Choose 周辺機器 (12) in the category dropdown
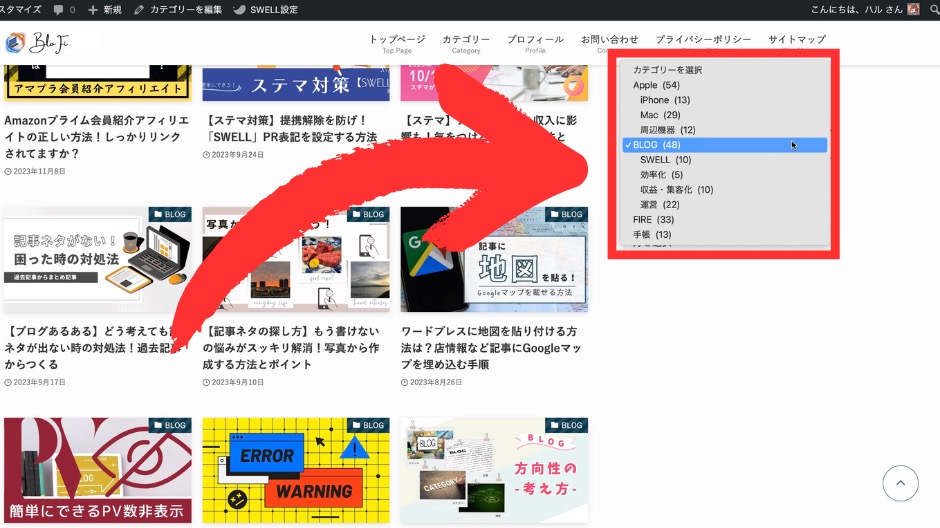This screenshot has width=940, height=528. [x=725, y=130]
